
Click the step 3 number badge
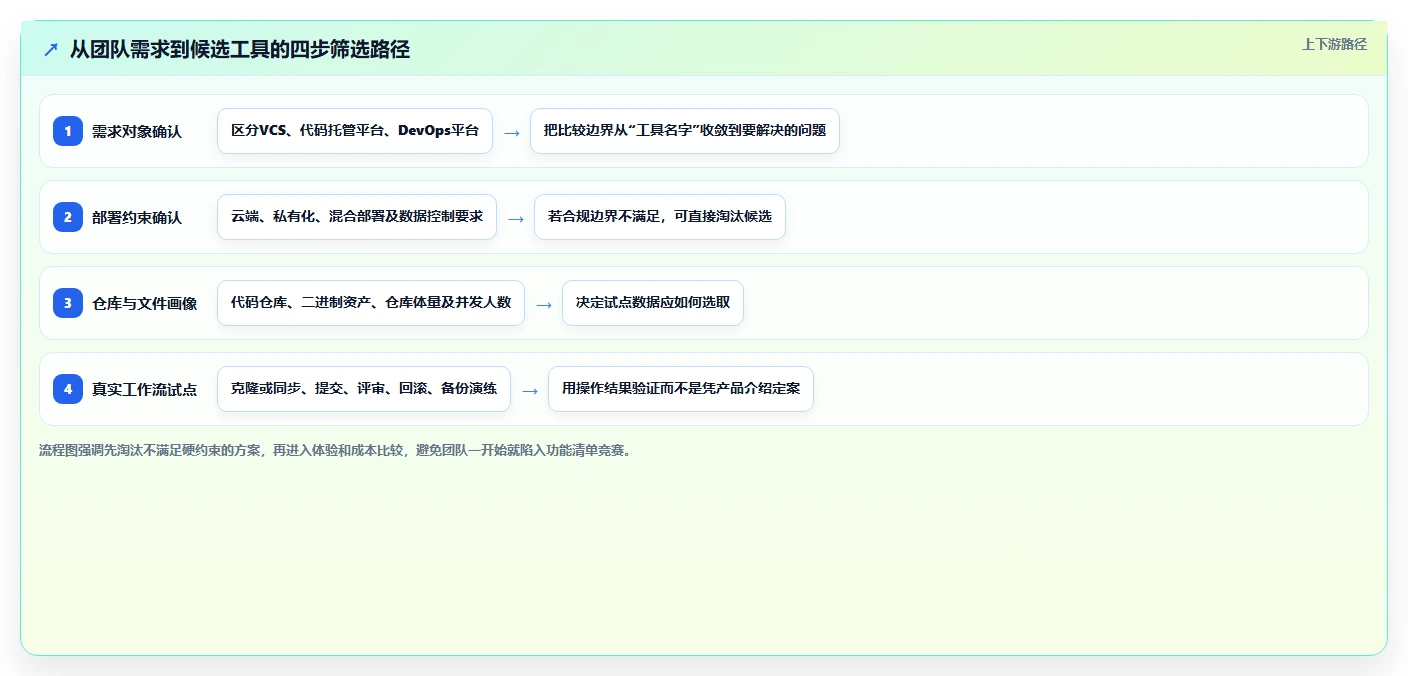click(x=68, y=303)
